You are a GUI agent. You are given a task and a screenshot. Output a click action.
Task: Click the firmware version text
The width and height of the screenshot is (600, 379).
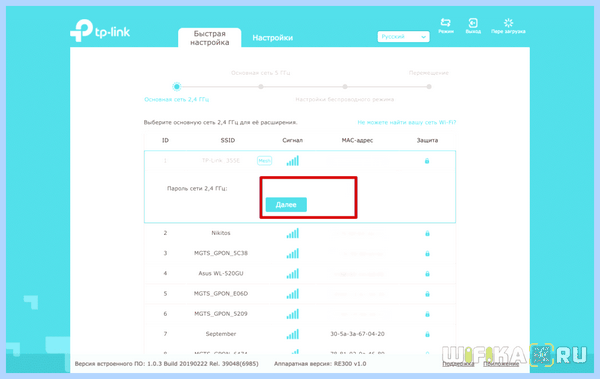[x=166, y=364]
